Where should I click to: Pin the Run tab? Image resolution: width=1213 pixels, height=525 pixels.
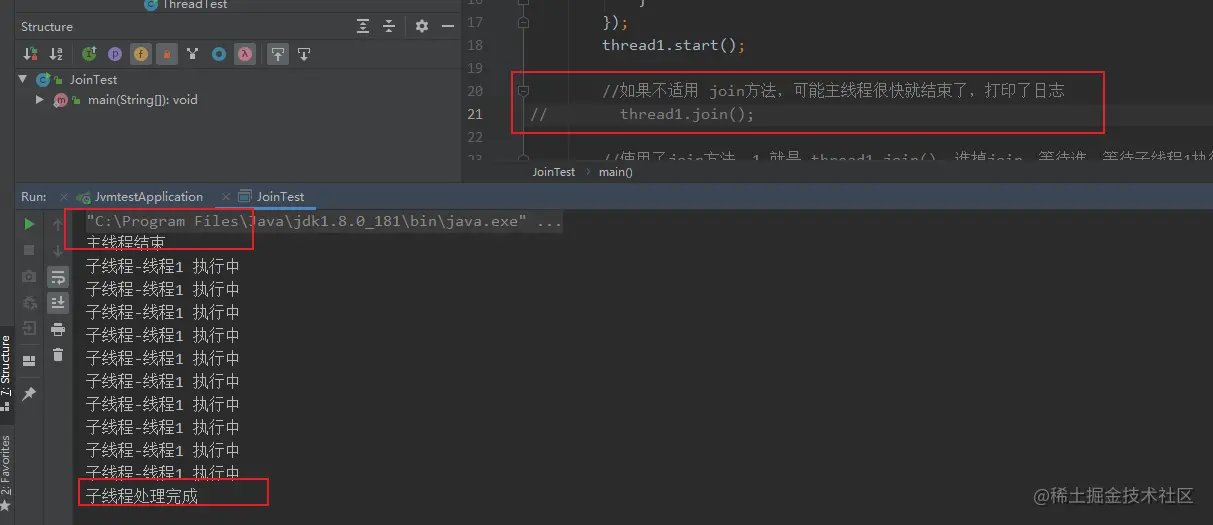29,394
